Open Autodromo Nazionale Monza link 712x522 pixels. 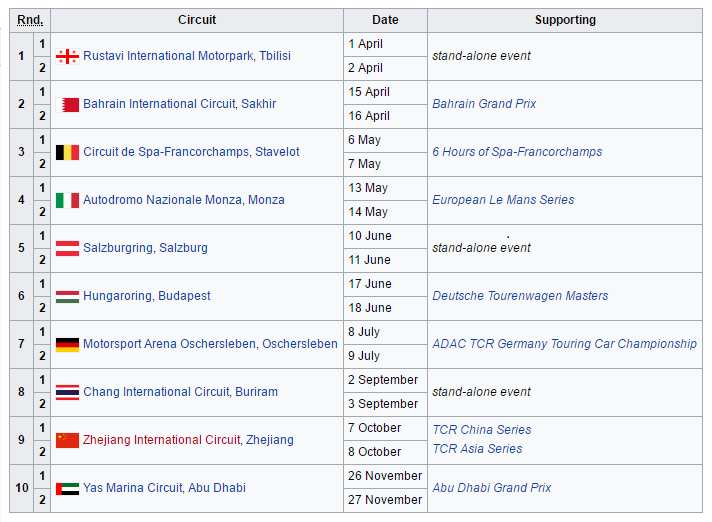162,200
